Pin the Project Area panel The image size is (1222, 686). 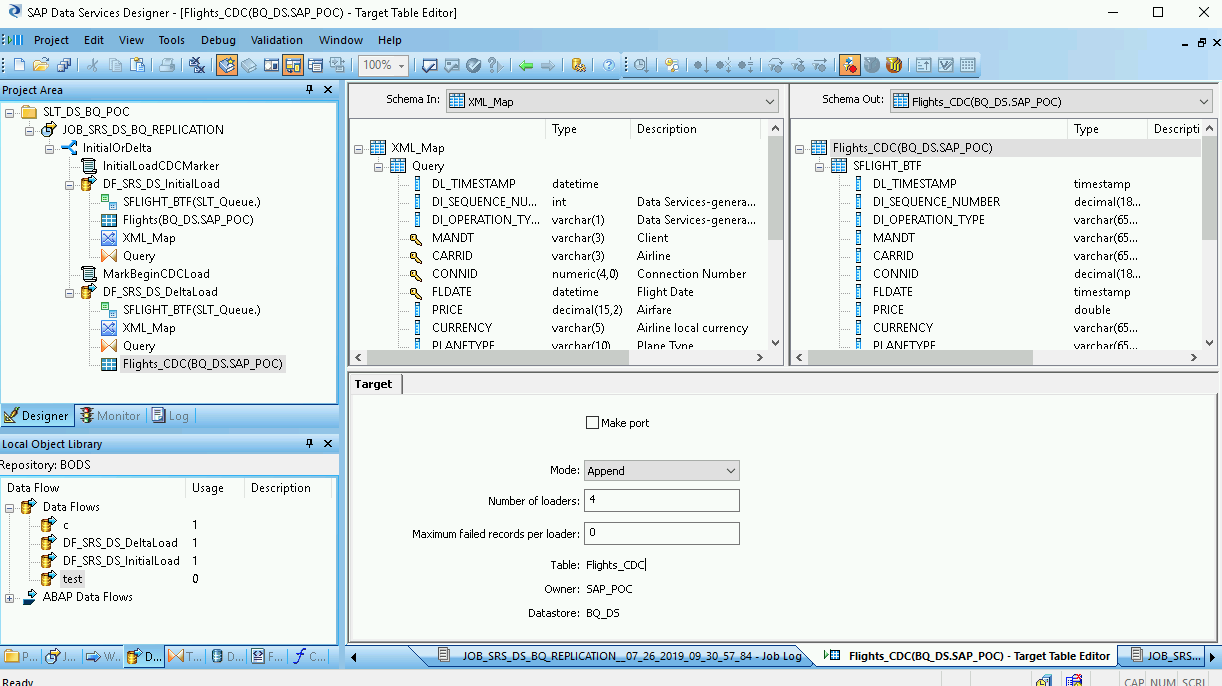(x=310, y=90)
